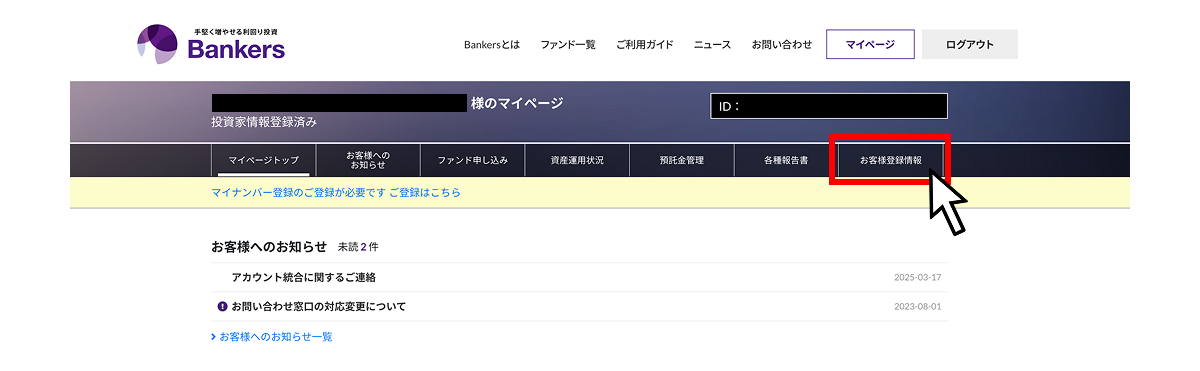
Task: Go to ご利用ガイド
Action: tap(645, 45)
